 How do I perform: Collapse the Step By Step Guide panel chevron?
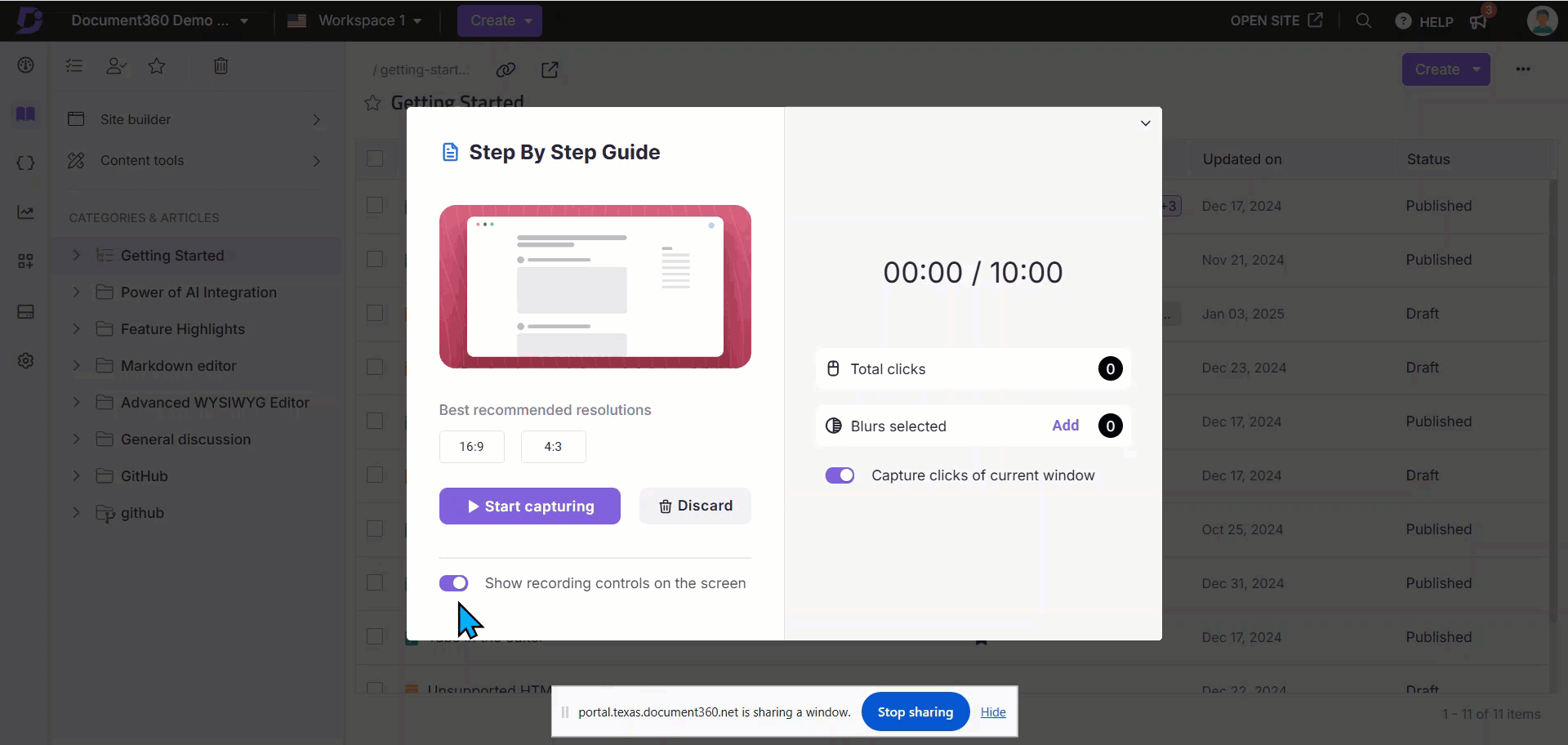(x=1146, y=123)
